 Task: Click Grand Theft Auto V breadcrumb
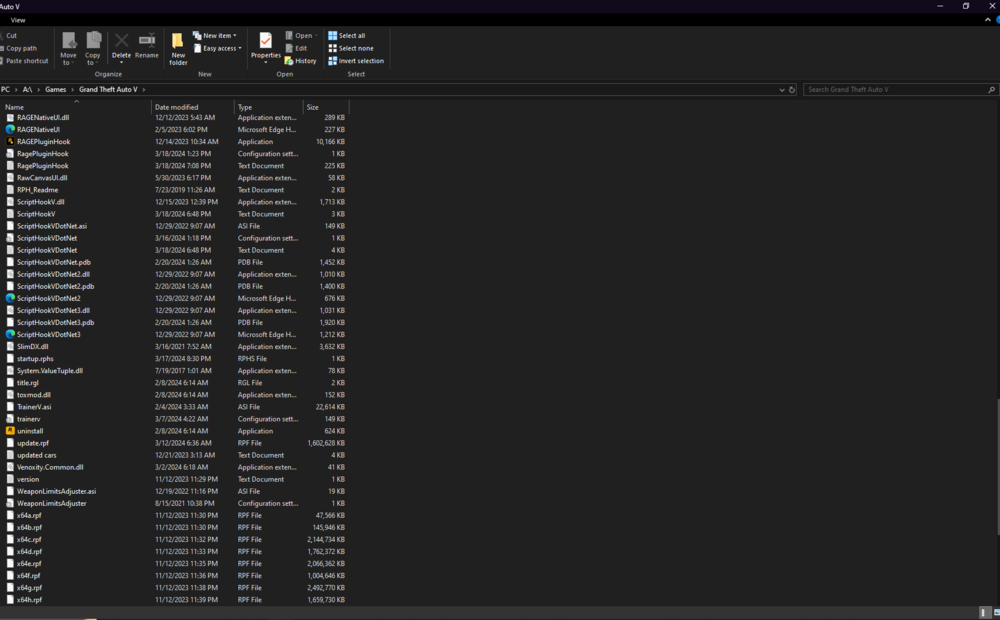point(108,90)
